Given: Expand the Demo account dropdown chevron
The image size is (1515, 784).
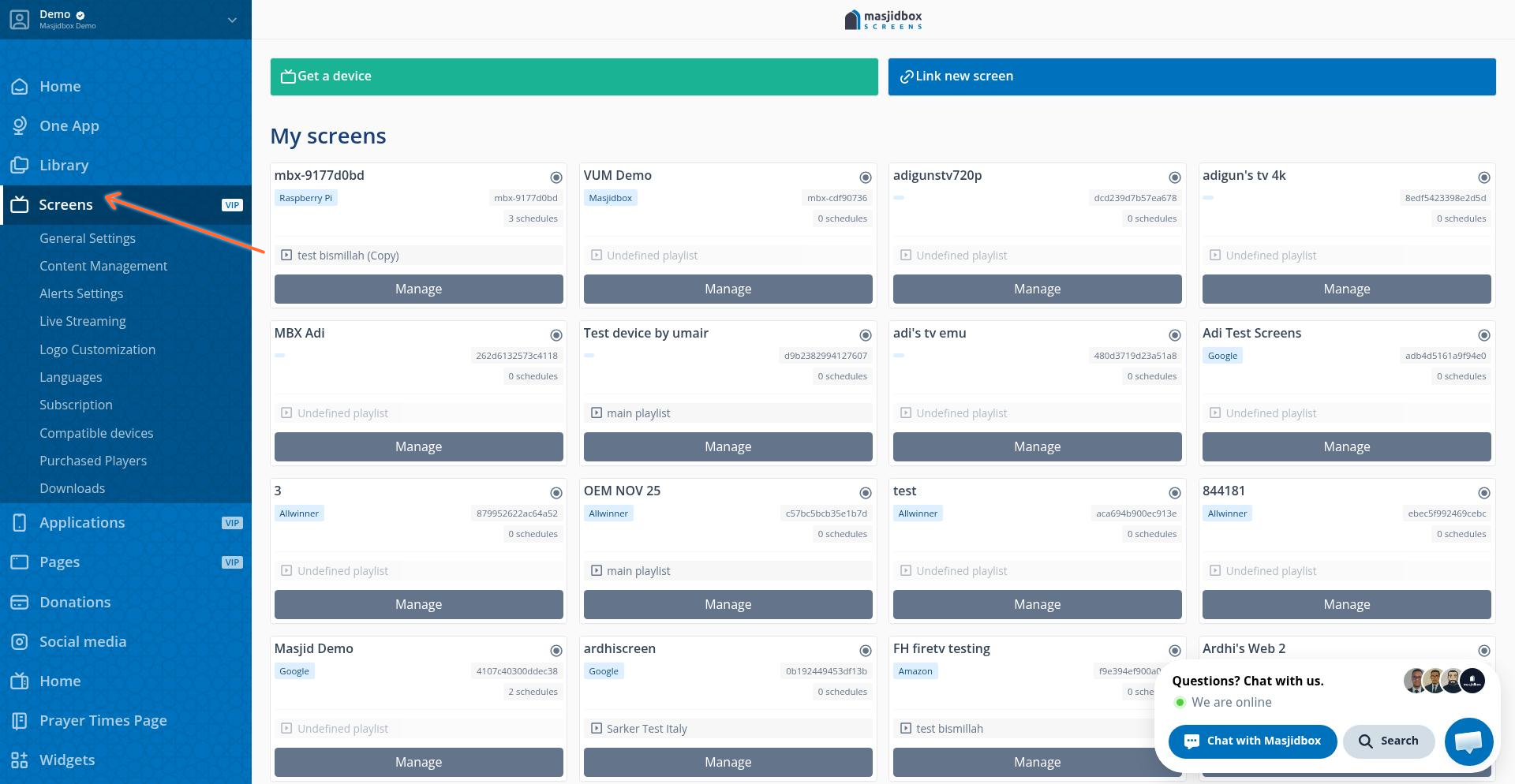Looking at the screenshot, I should pyautogui.click(x=231, y=20).
